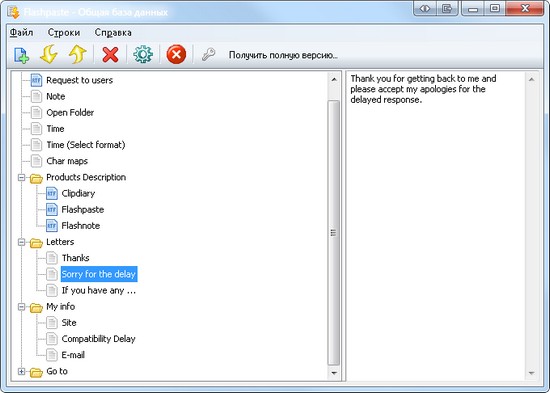Select Compatibility Delay item
The width and height of the screenshot is (550, 393).
[x=98, y=339]
